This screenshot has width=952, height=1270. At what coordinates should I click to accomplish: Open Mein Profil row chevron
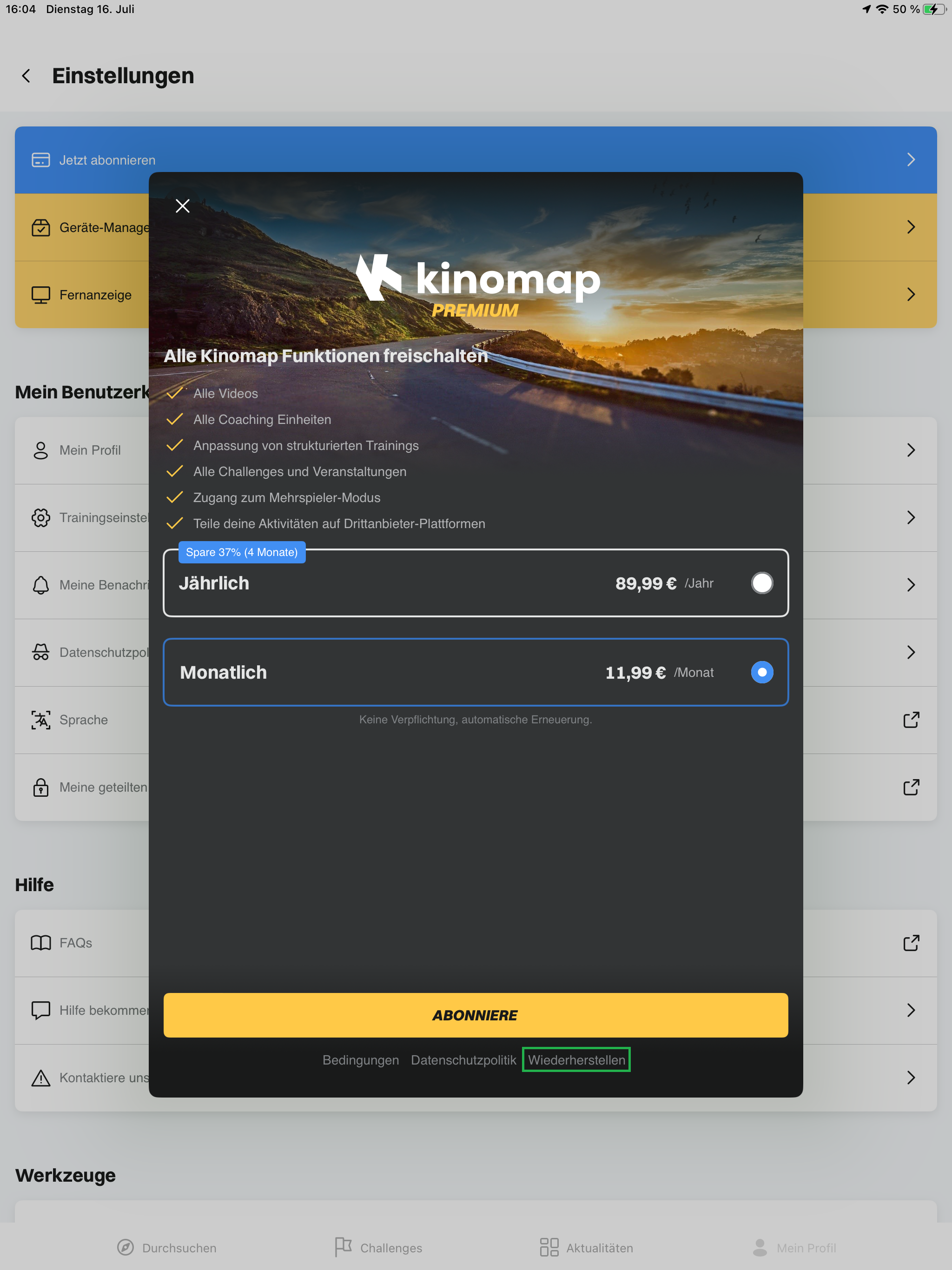[911, 450]
